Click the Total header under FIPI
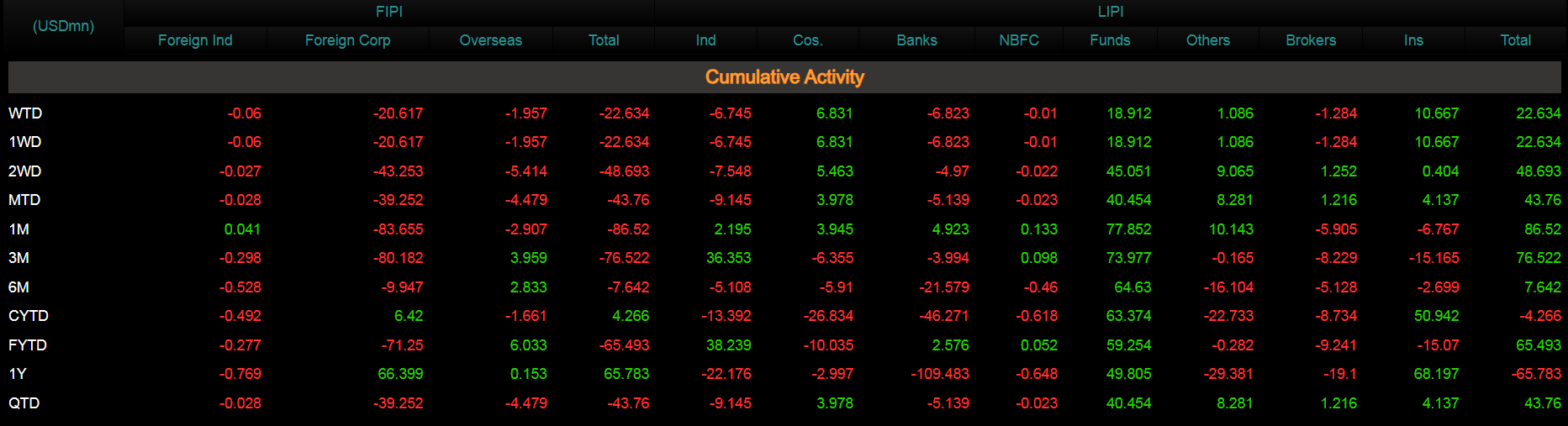The width and height of the screenshot is (1568, 426). pos(603,40)
